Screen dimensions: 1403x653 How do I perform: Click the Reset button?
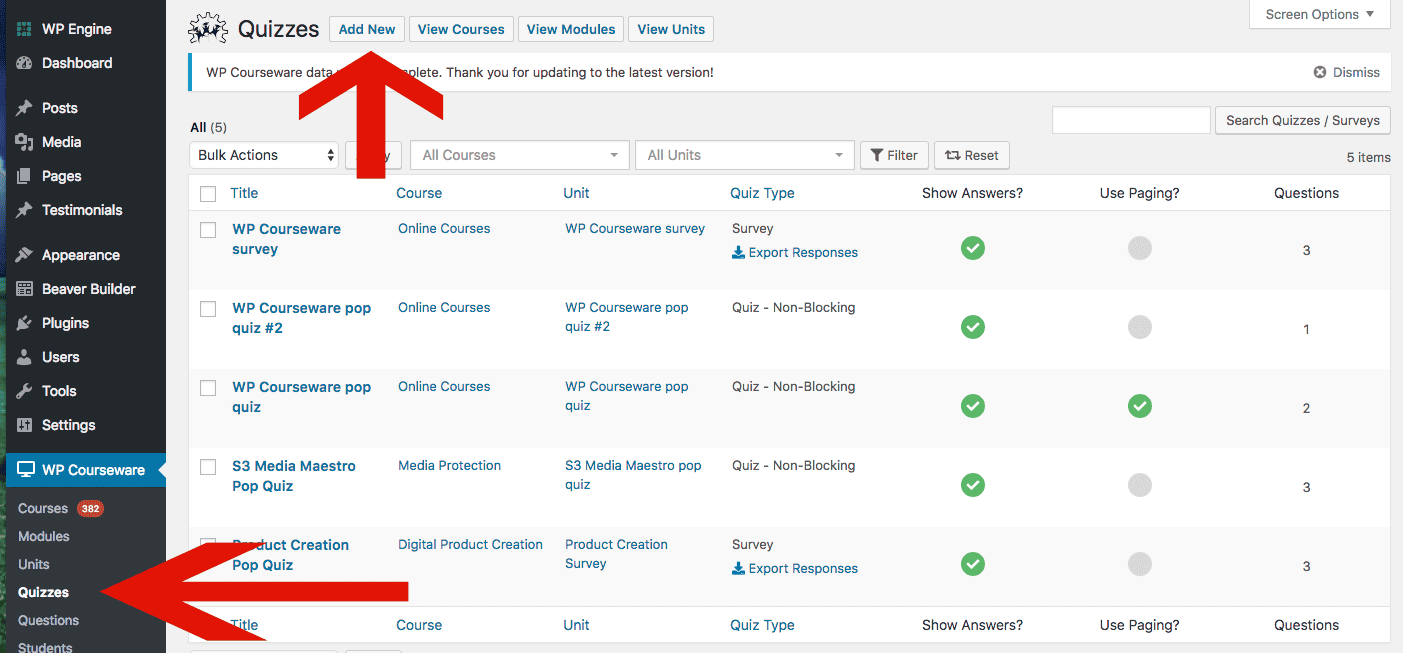tap(971, 155)
